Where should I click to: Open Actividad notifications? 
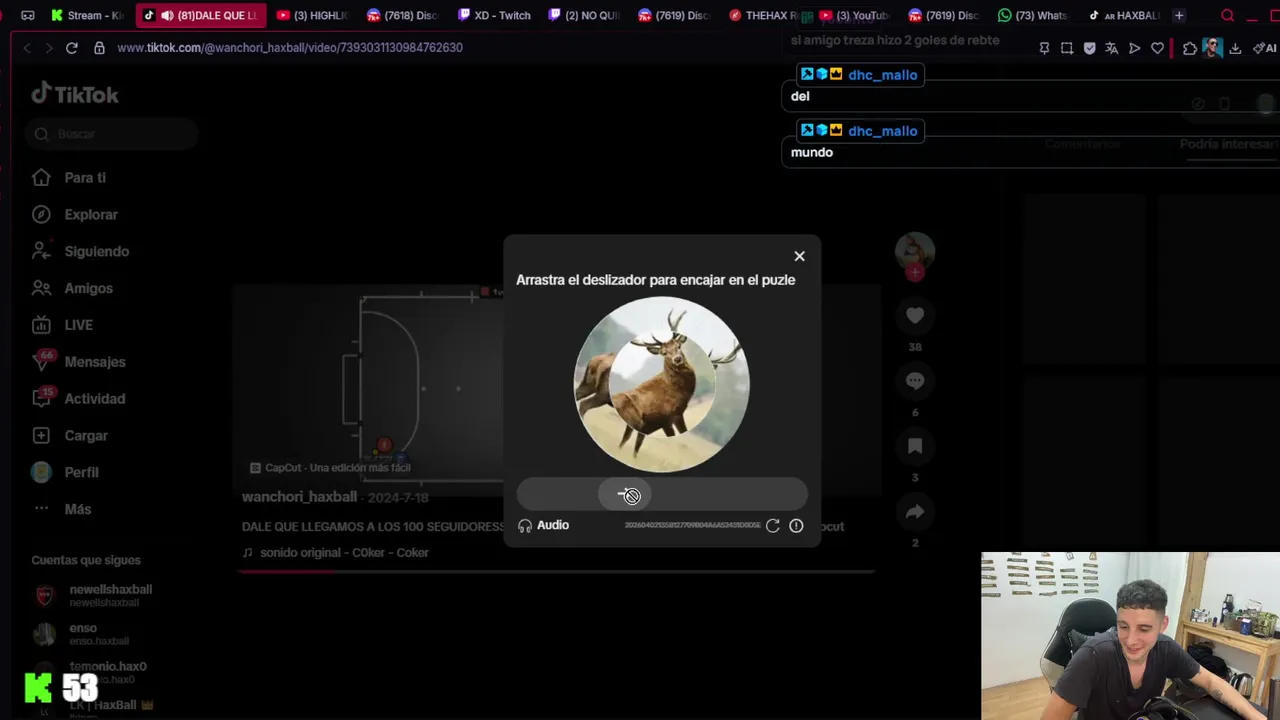94,399
